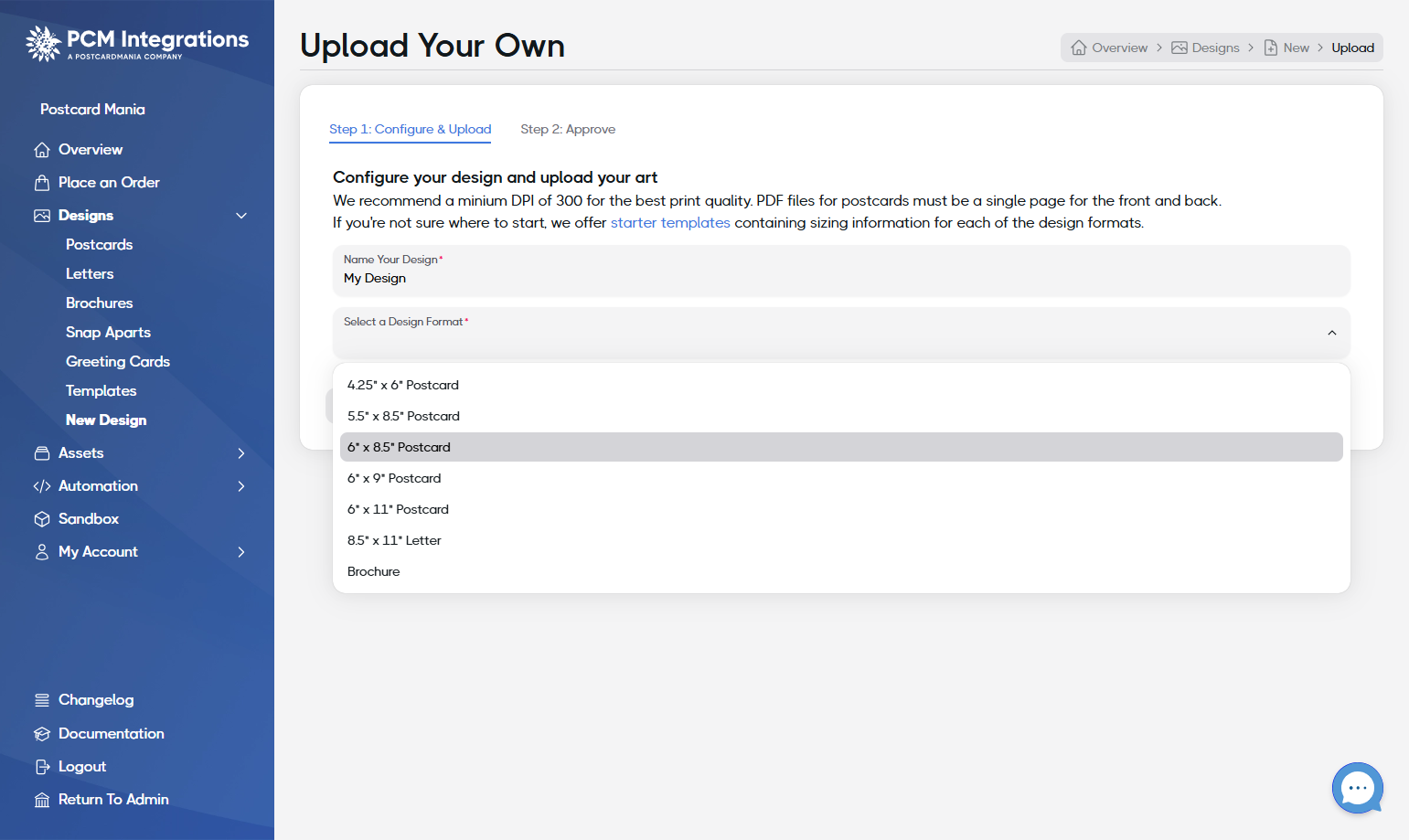Switch to Step 2: Approve tab
The image size is (1409, 840).
568,129
